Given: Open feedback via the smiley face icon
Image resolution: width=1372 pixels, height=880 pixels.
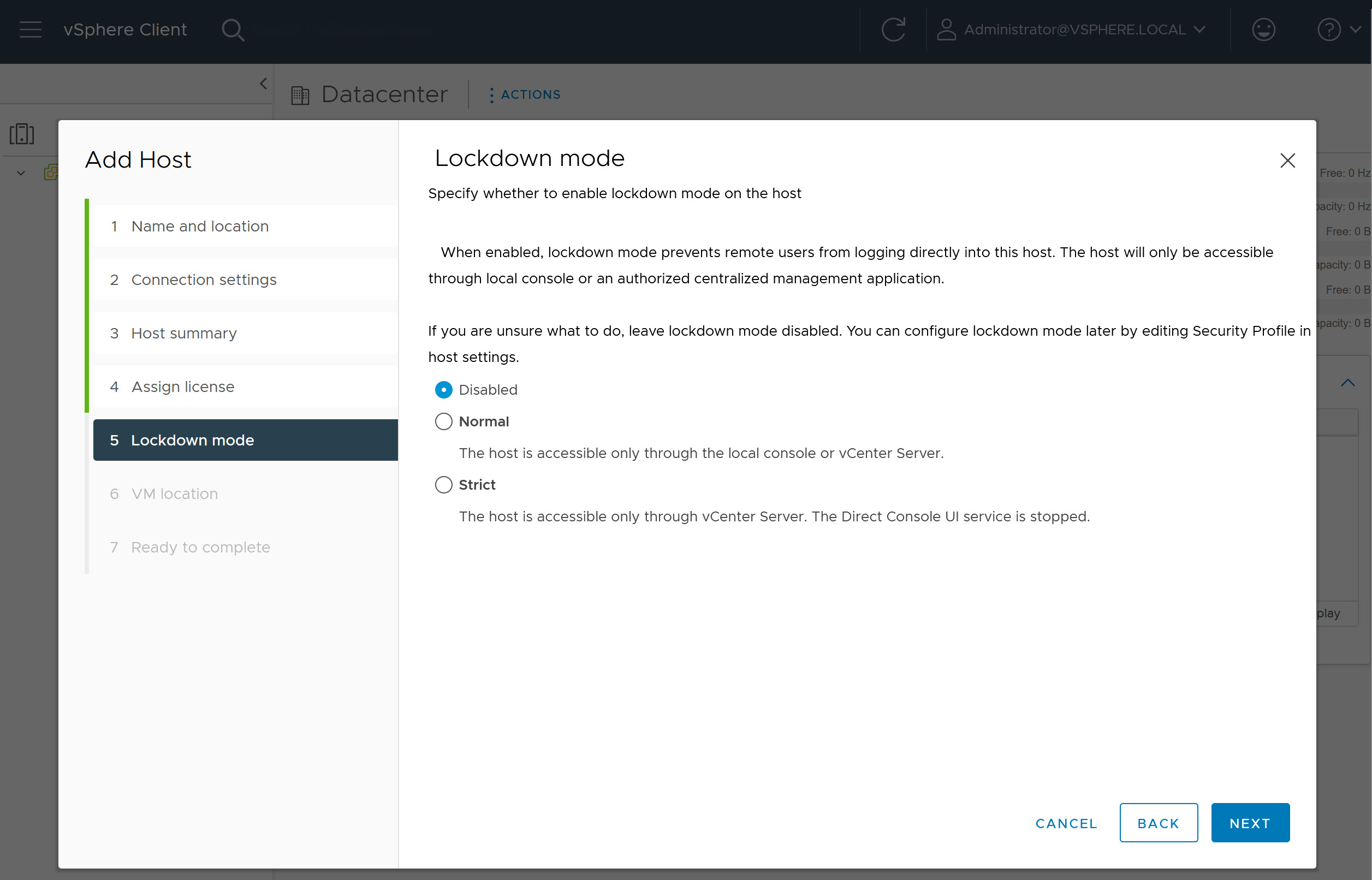Looking at the screenshot, I should [1264, 29].
